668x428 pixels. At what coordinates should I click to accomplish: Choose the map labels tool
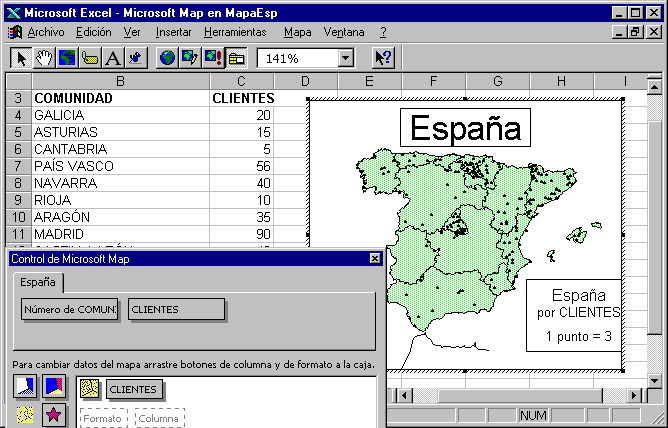click(90, 58)
